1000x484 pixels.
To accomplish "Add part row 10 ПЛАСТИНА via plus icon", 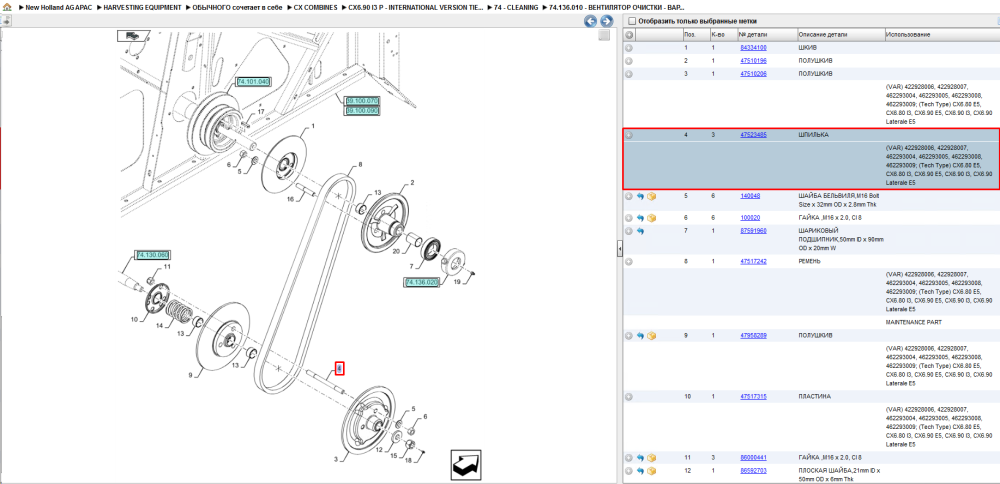I will pyautogui.click(x=629, y=397).
